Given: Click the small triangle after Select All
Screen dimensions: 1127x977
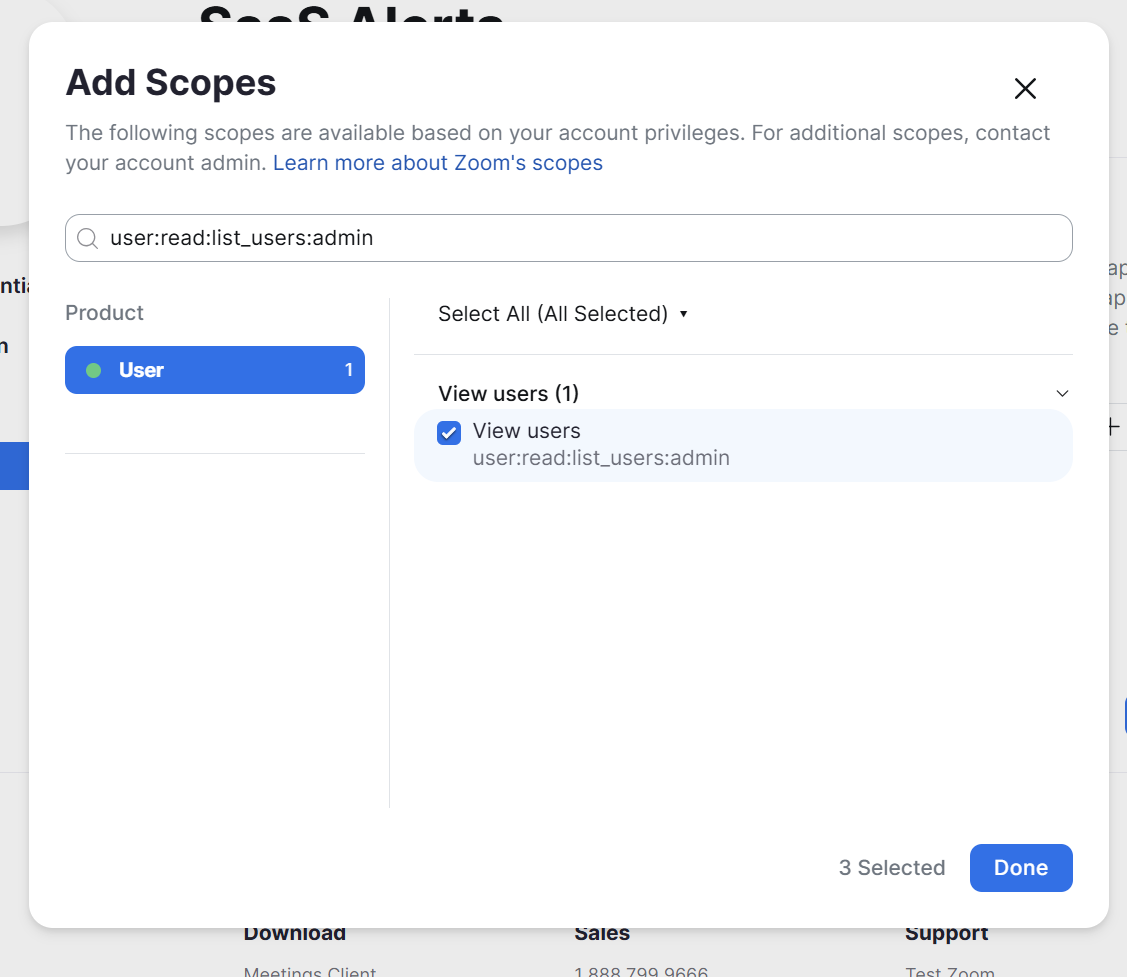Looking at the screenshot, I should (684, 314).
